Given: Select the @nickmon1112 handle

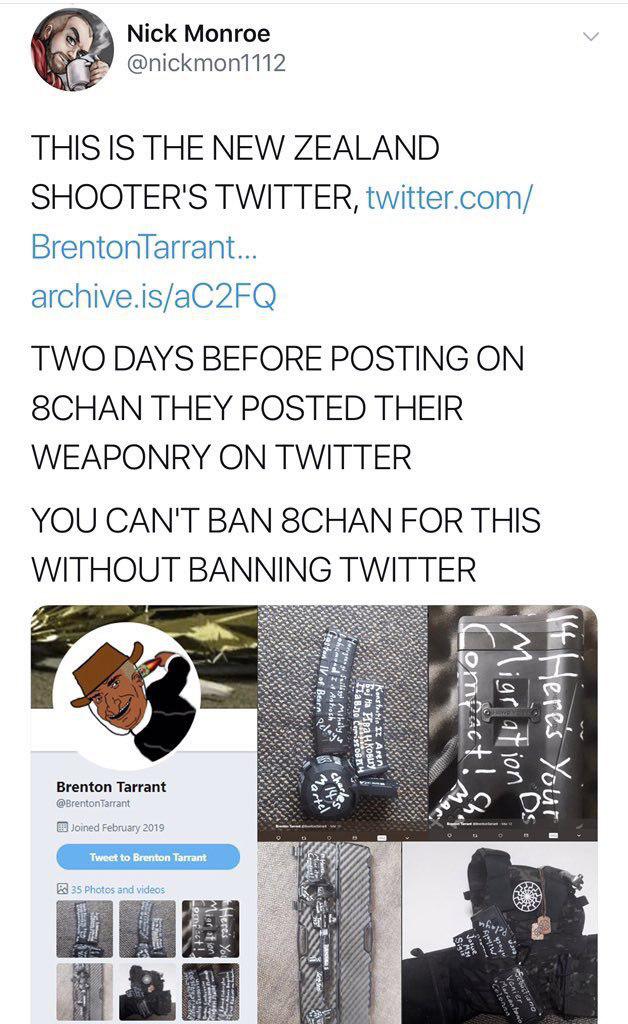Looking at the screenshot, I should (x=206, y=63).
